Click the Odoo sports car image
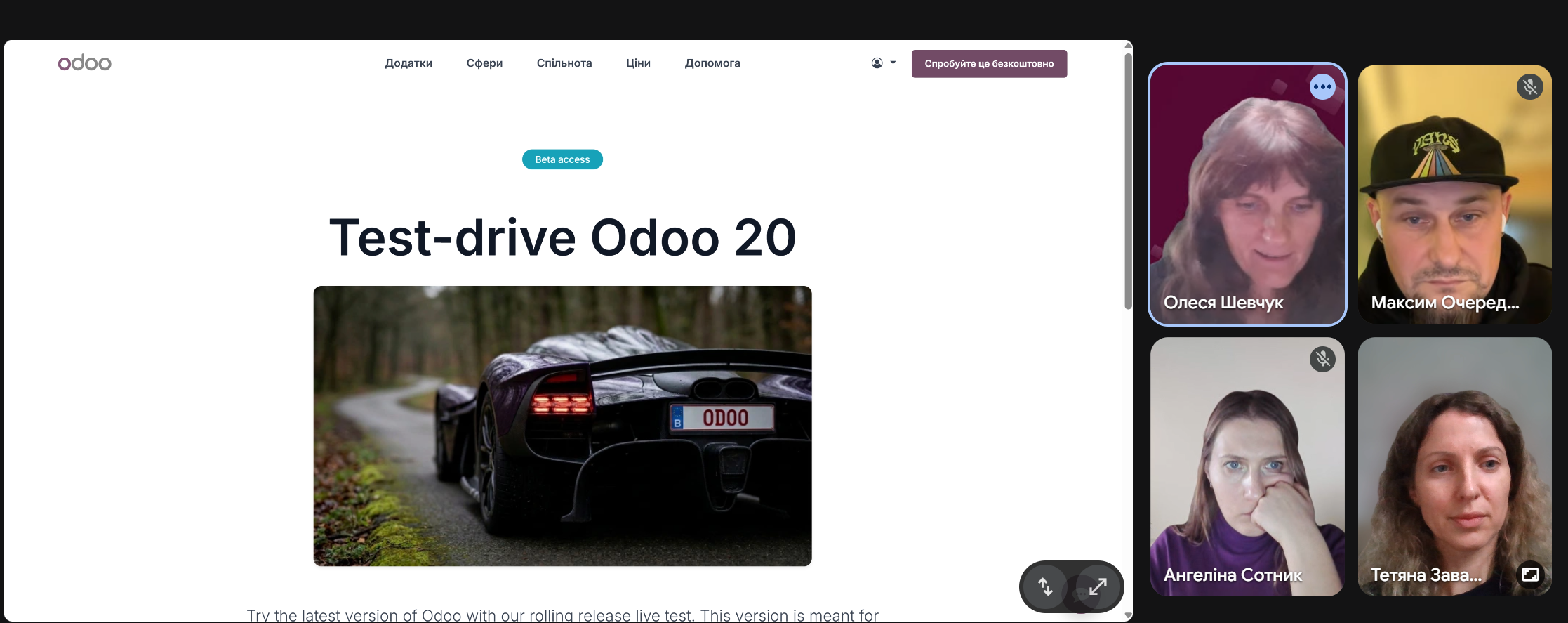The image size is (1568, 623). [562, 426]
